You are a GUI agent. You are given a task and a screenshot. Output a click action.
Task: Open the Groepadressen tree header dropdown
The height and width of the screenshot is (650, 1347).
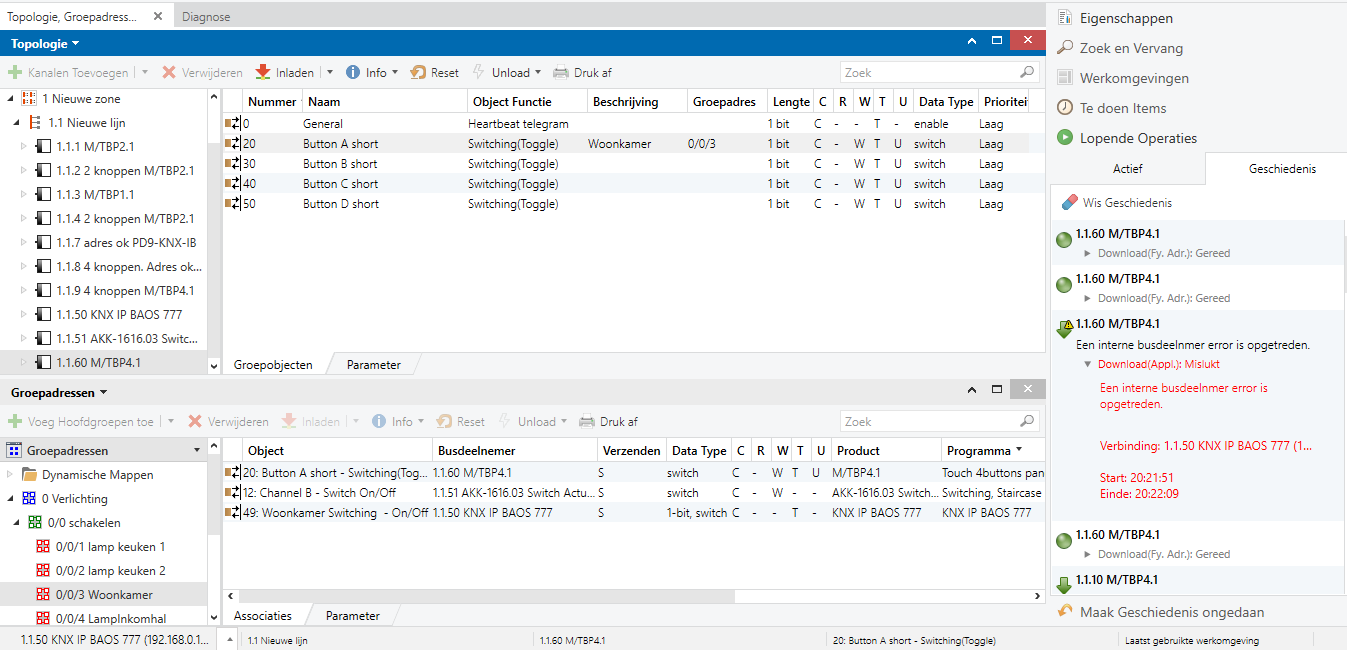[x=196, y=451]
